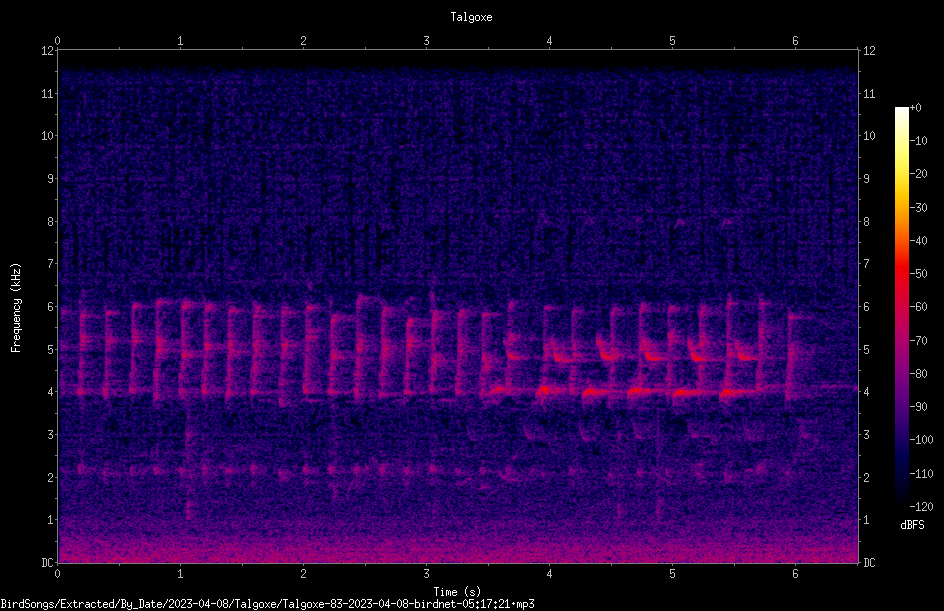Click the dBFS unit label below the color bar
Viewport: 944px width, 611px height.
pyautogui.click(x=912, y=525)
